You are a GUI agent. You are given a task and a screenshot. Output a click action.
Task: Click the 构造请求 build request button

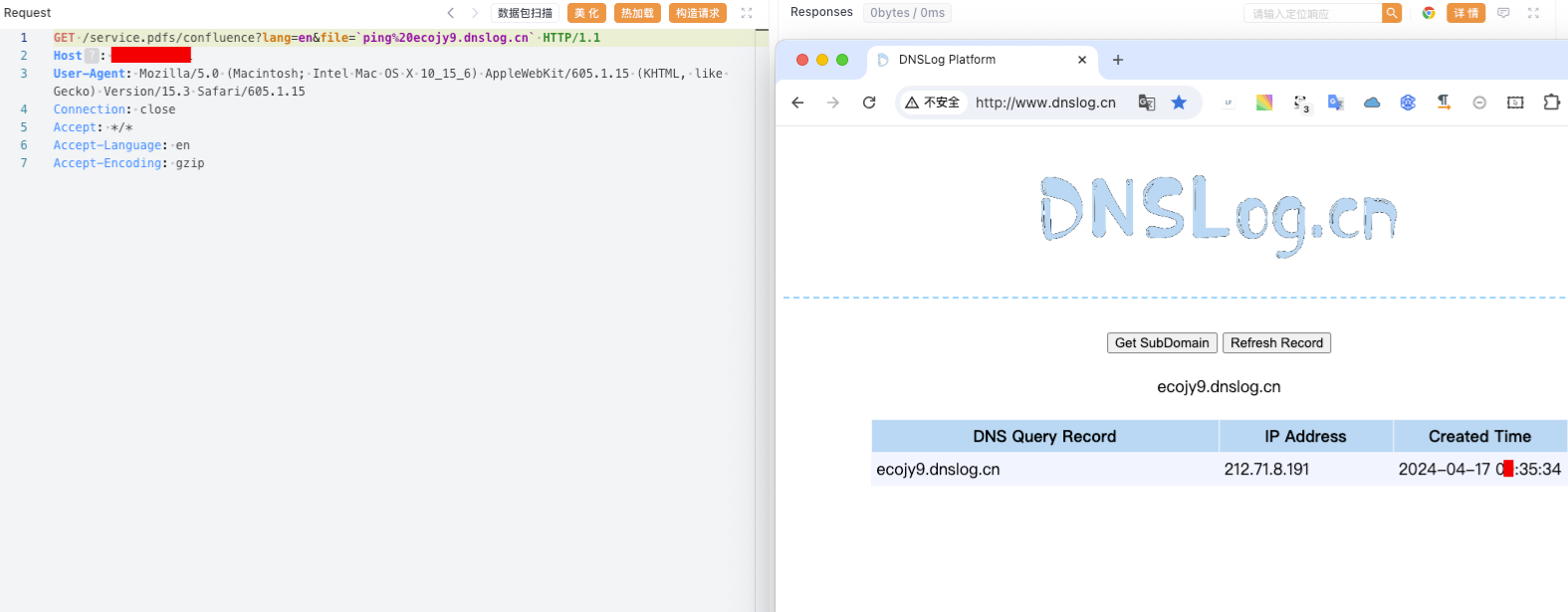[697, 13]
